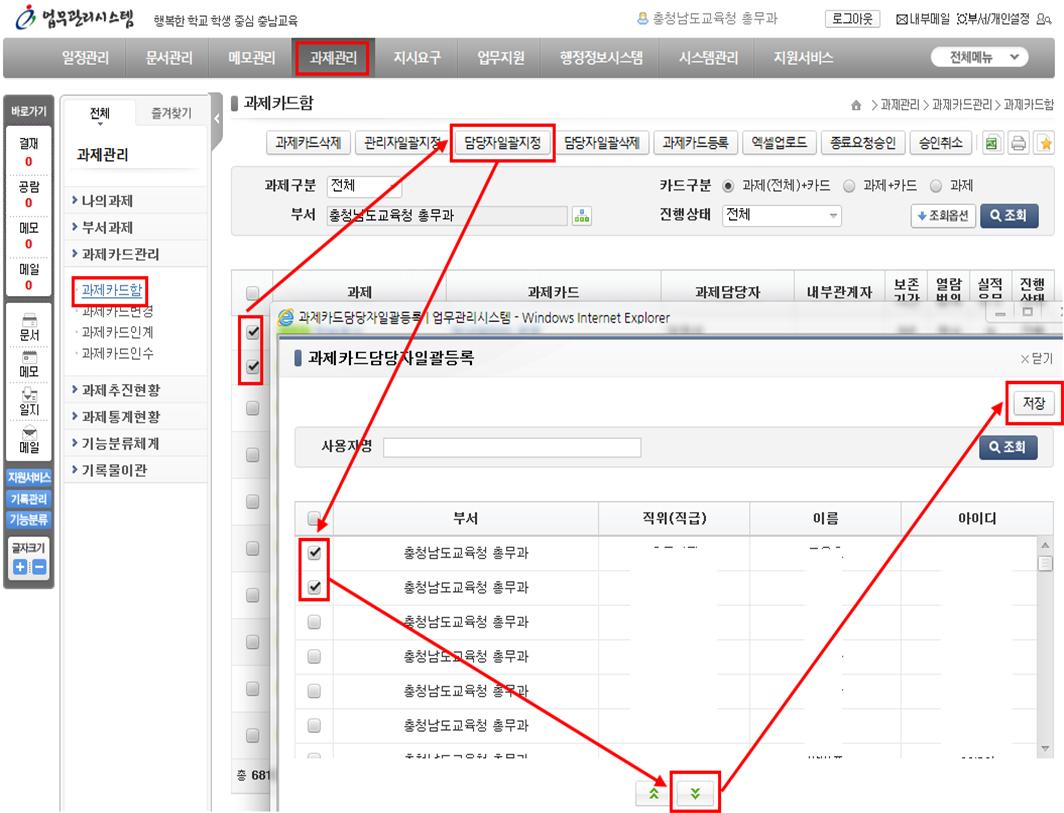This screenshot has height=813, width=1064.
Task: Expand the 전체메뉴 dropdown
Action: tap(979, 57)
